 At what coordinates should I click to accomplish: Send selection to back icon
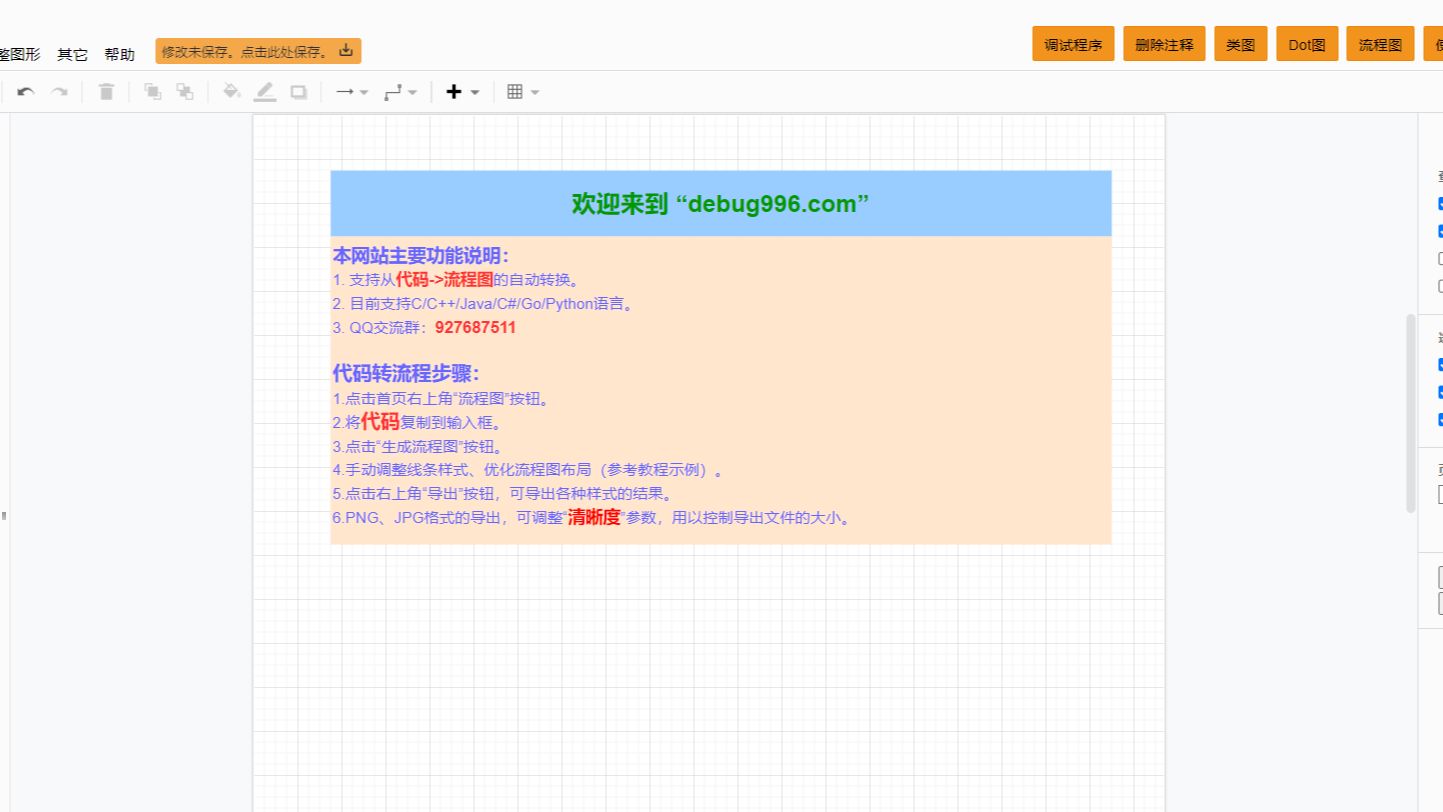point(185,92)
